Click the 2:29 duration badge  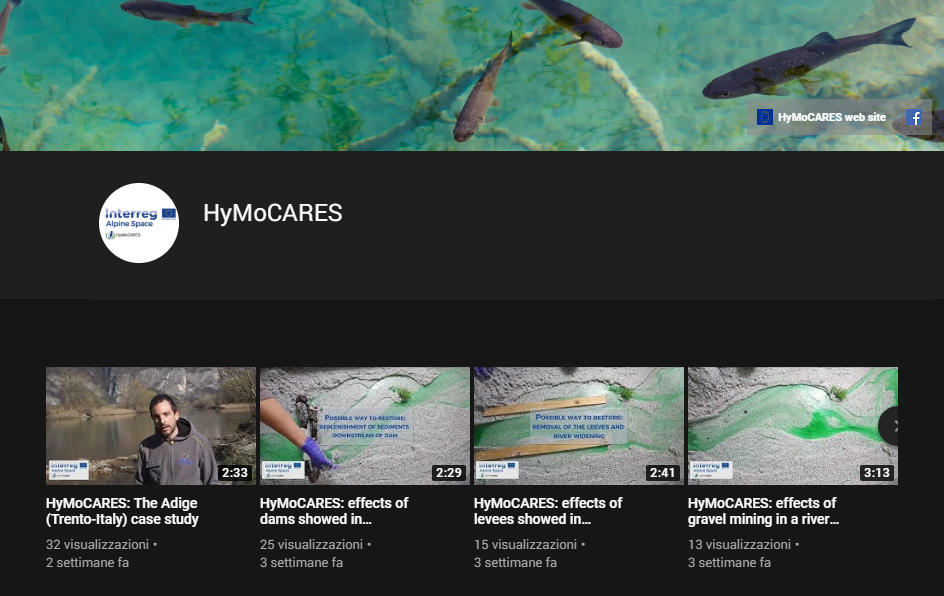coord(449,473)
